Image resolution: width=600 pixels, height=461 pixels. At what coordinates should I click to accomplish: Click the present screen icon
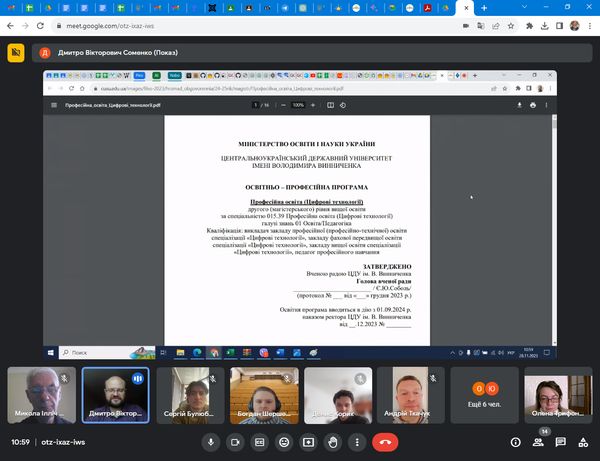(x=309, y=441)
